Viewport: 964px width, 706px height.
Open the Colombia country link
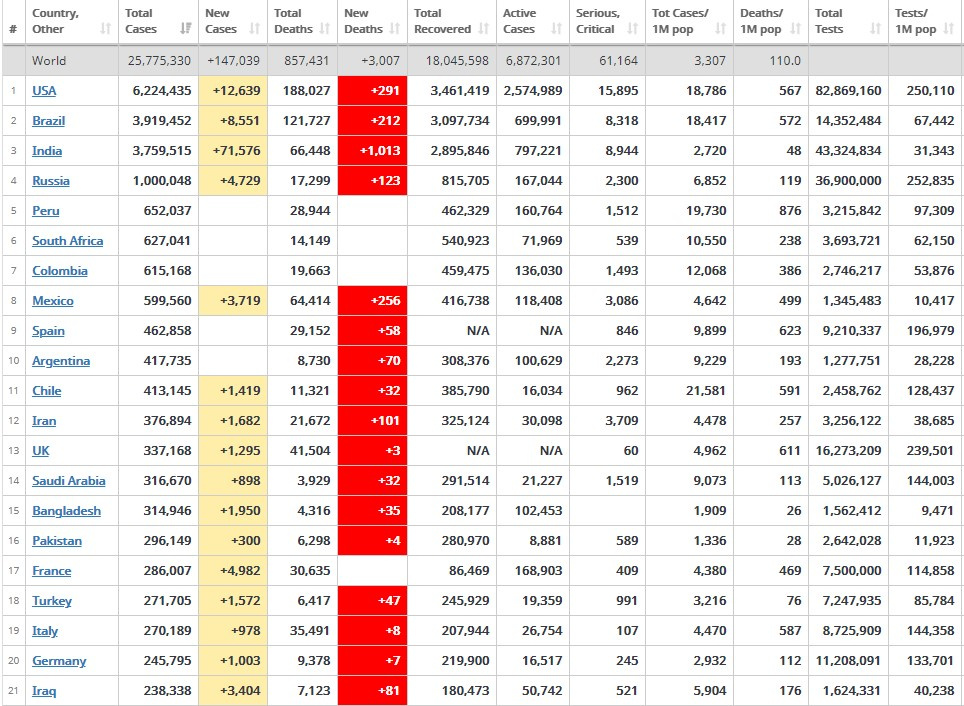click(60, 271)
